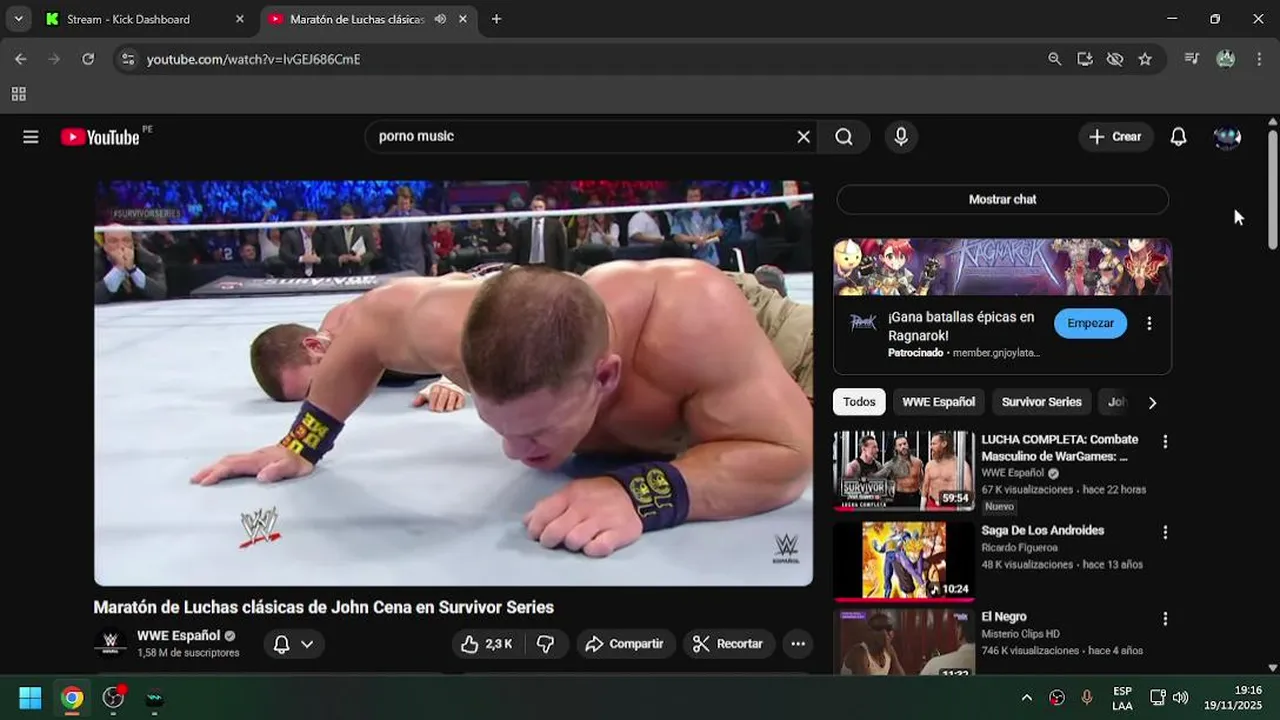
Task: Reload the page in Chrome
Action: coord(88,59)
